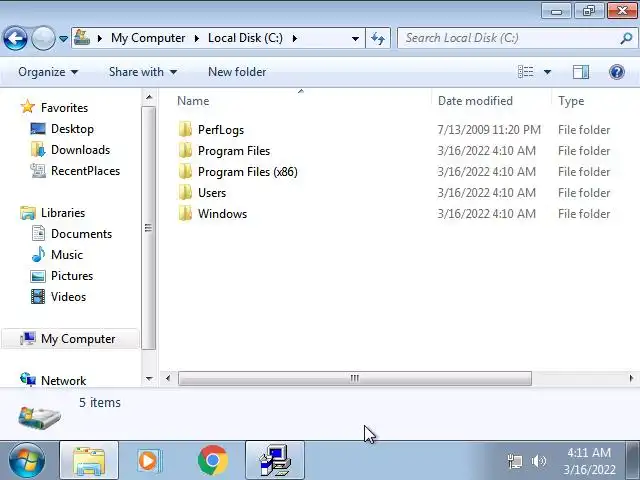
Task: Expand arrow after Local Disk (C:) breadcrumb
Action: (294, 38)
